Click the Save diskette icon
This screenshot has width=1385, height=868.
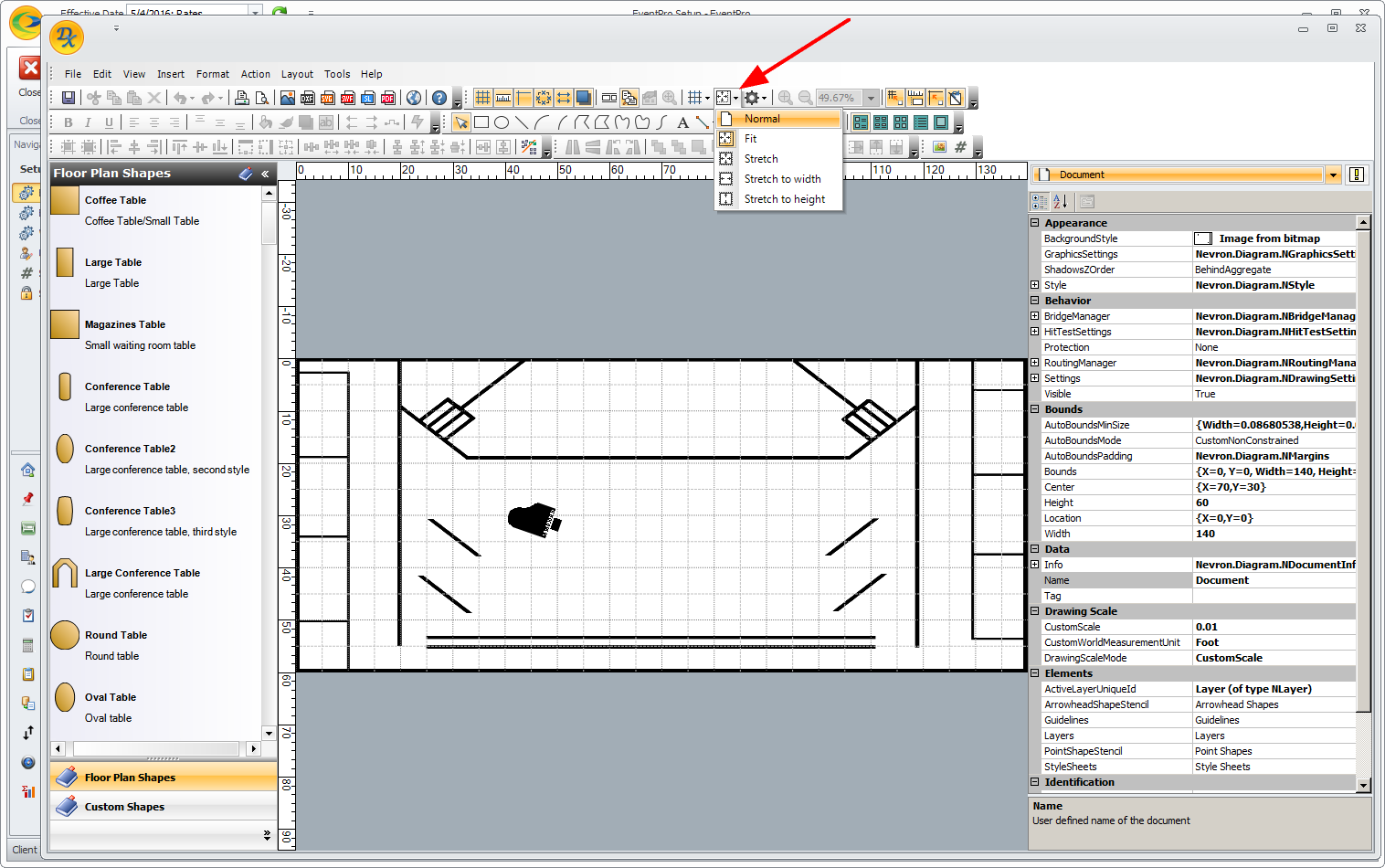[69, 98]
